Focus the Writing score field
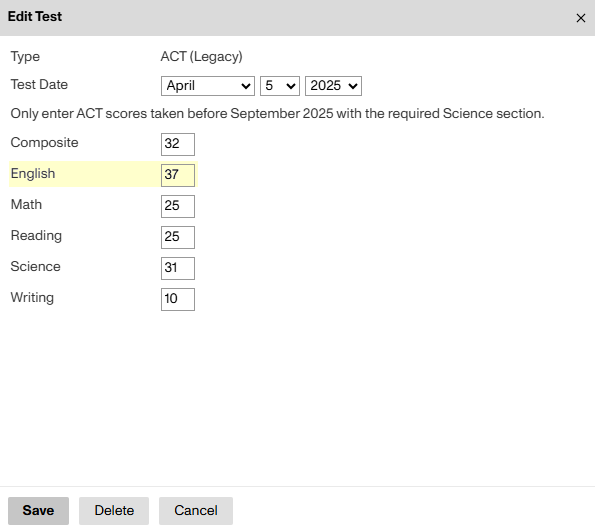Screen dimensions: 595x532 [178, 299]
